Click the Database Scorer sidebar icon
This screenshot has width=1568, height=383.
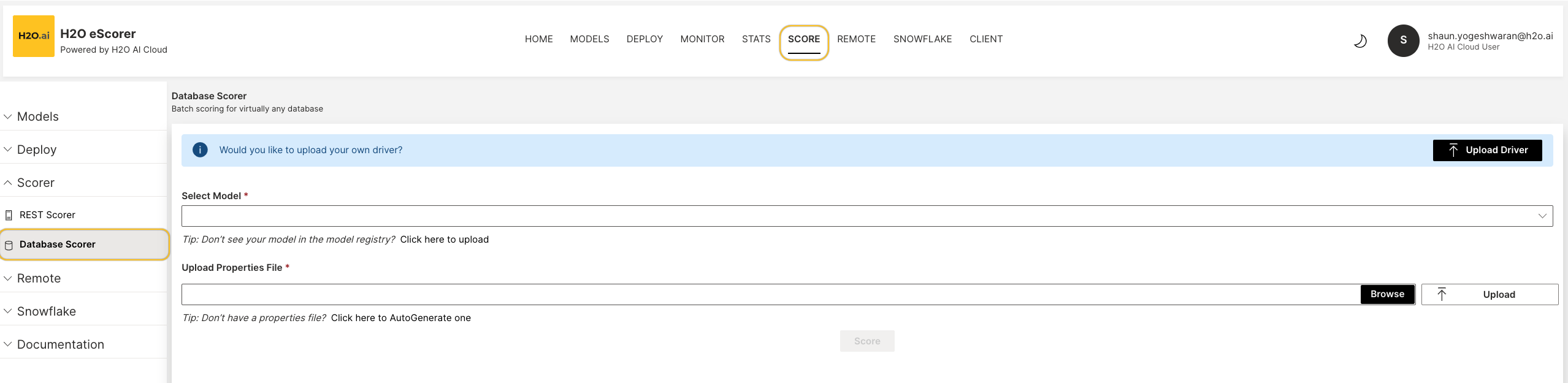tap(9, 245)
